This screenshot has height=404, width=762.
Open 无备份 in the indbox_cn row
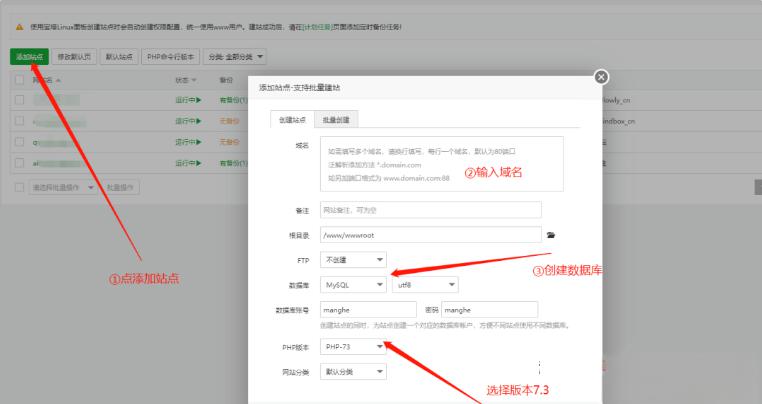click(229, 121)
